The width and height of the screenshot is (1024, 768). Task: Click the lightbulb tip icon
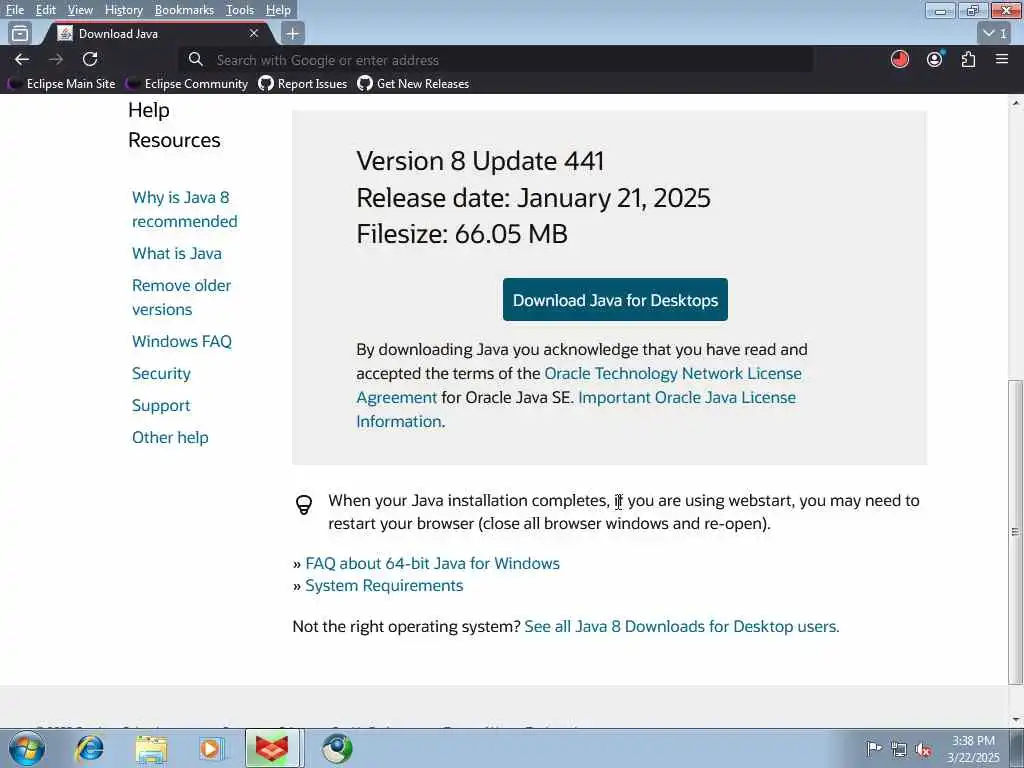304,504
